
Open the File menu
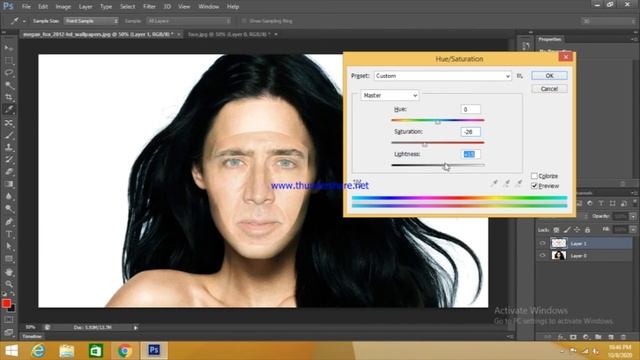coord(26,7)
